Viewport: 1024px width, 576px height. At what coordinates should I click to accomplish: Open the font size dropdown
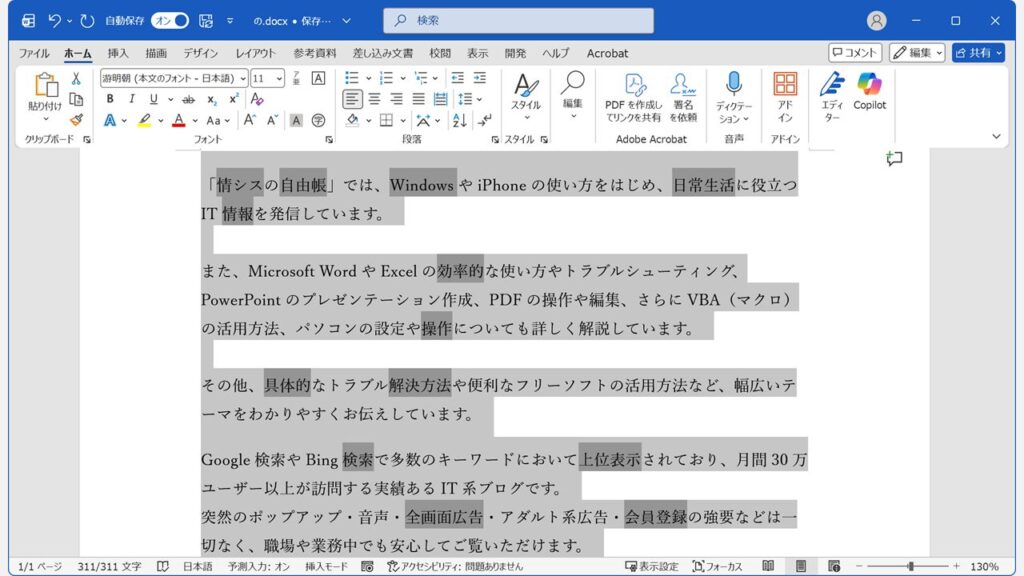(x=279, y=78)
